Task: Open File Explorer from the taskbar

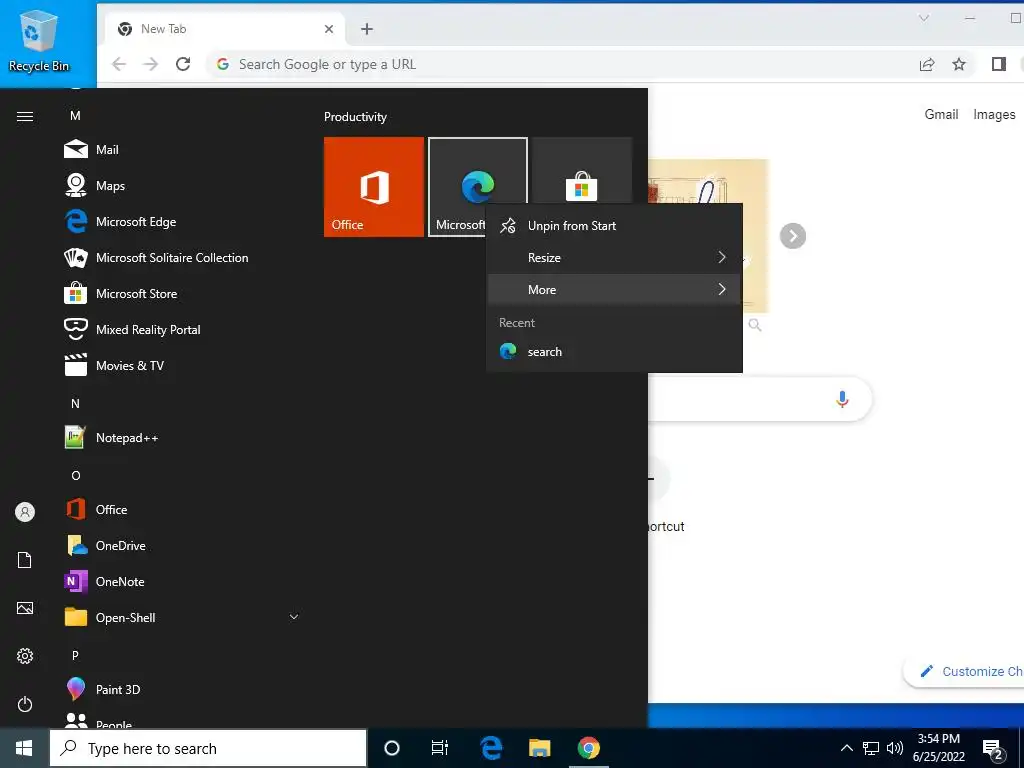Action: [x=539, y=748]
